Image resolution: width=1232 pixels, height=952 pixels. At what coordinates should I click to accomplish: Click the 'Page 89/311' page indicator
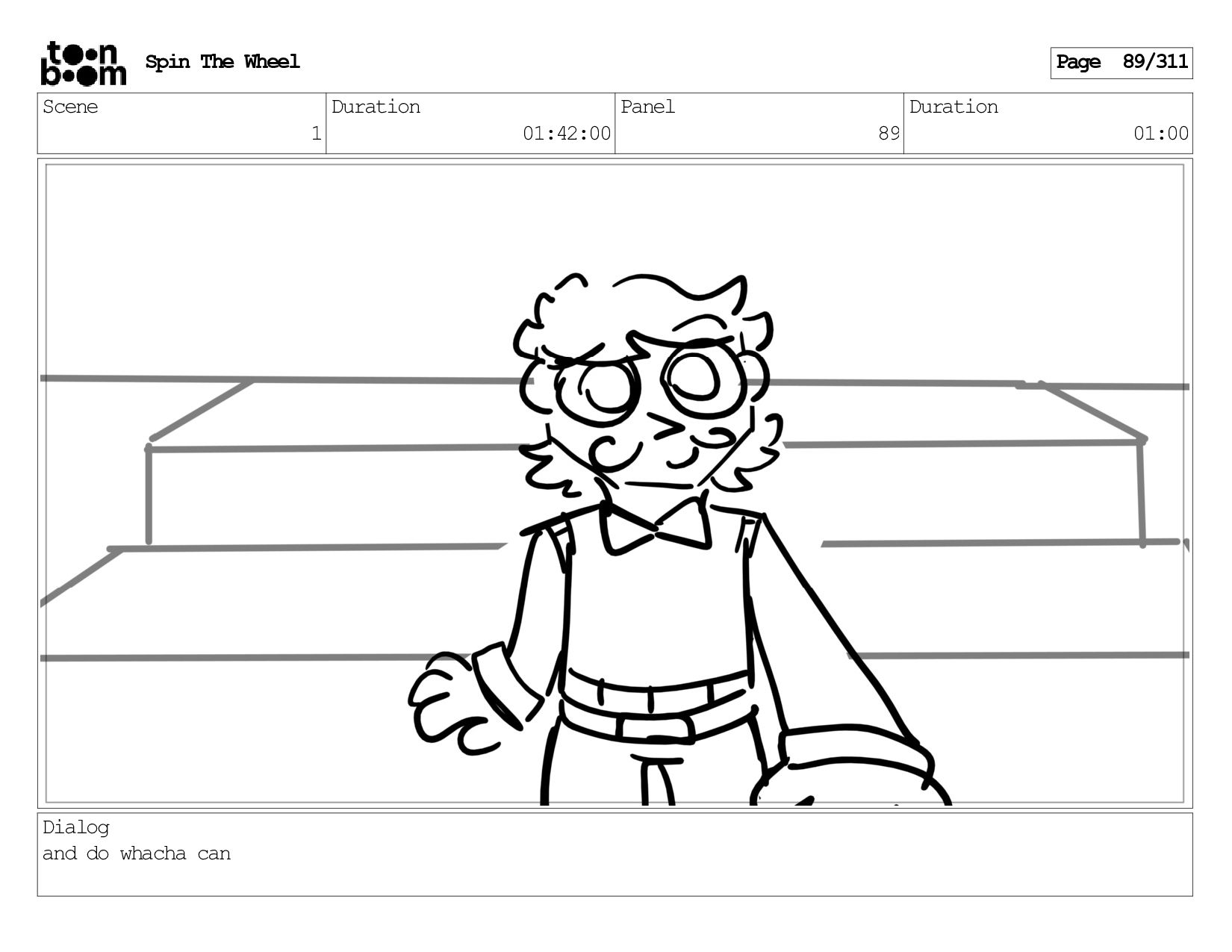1121,63
